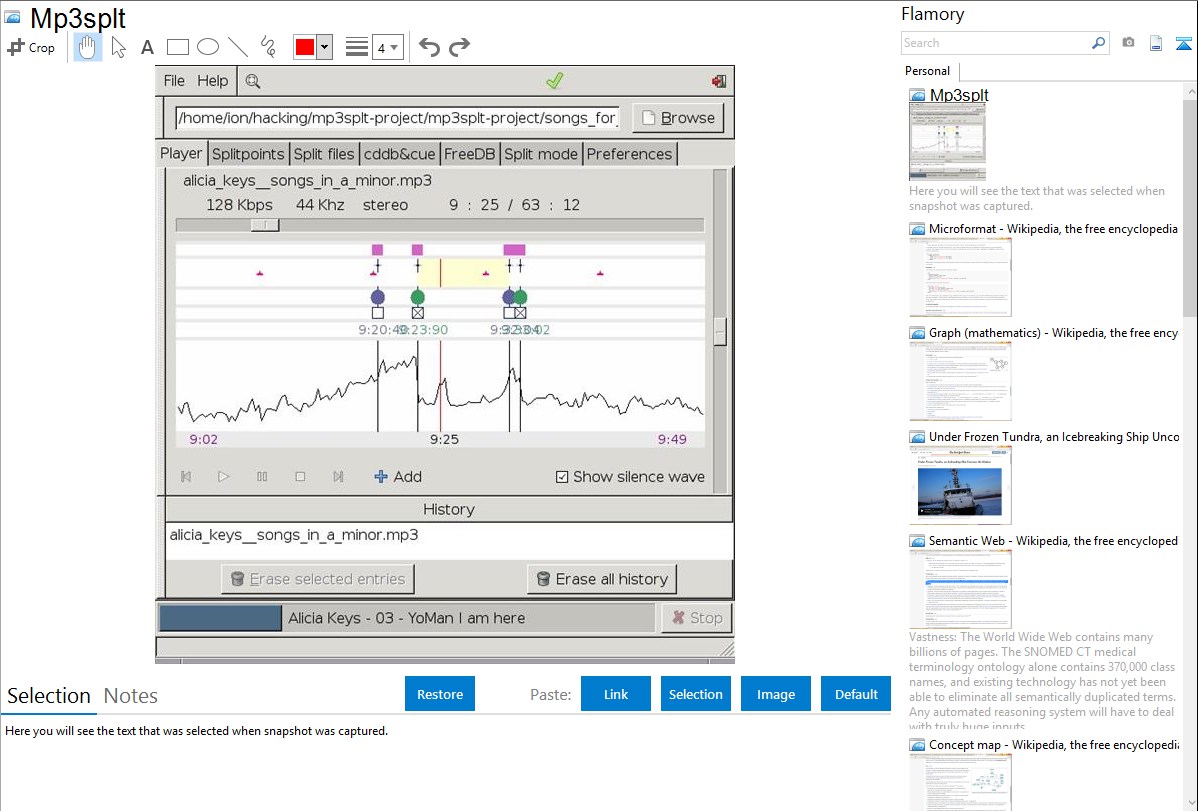Click the red color swatch
This screenshot has width=1198, height=811.
(305, 47)
